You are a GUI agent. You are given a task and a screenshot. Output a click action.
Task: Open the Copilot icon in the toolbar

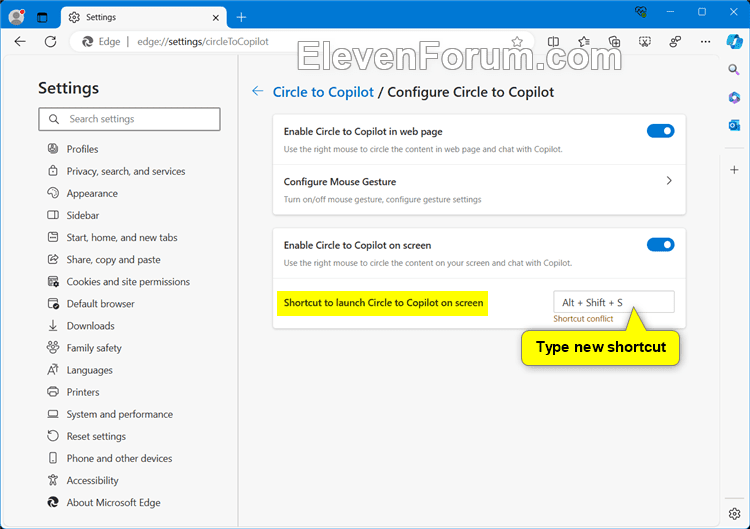734,42
